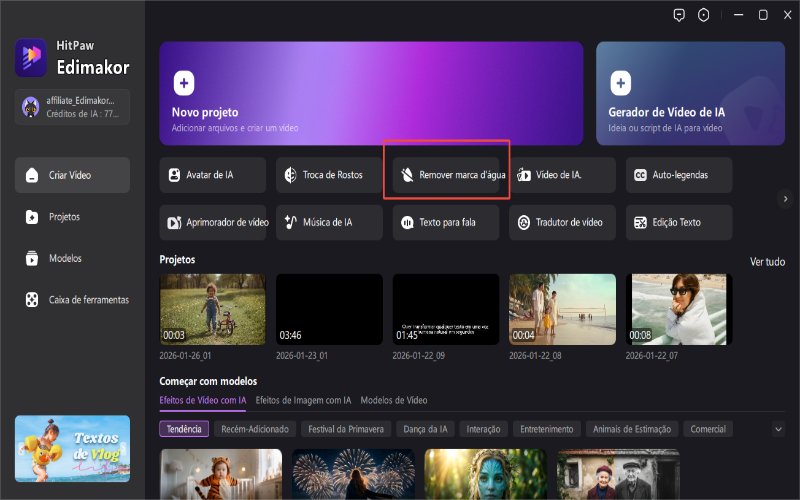Open the Vídeo de IA tool
This screenshot has width=800, height=500.
coord(562,175)
